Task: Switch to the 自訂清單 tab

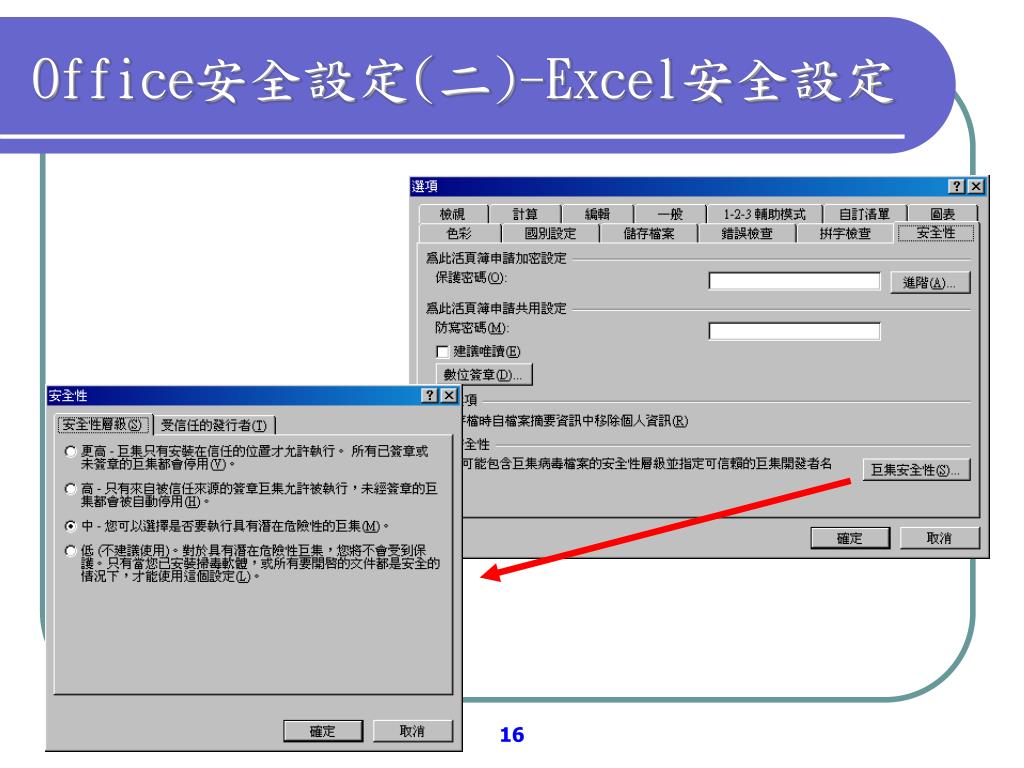Action: 865,214
